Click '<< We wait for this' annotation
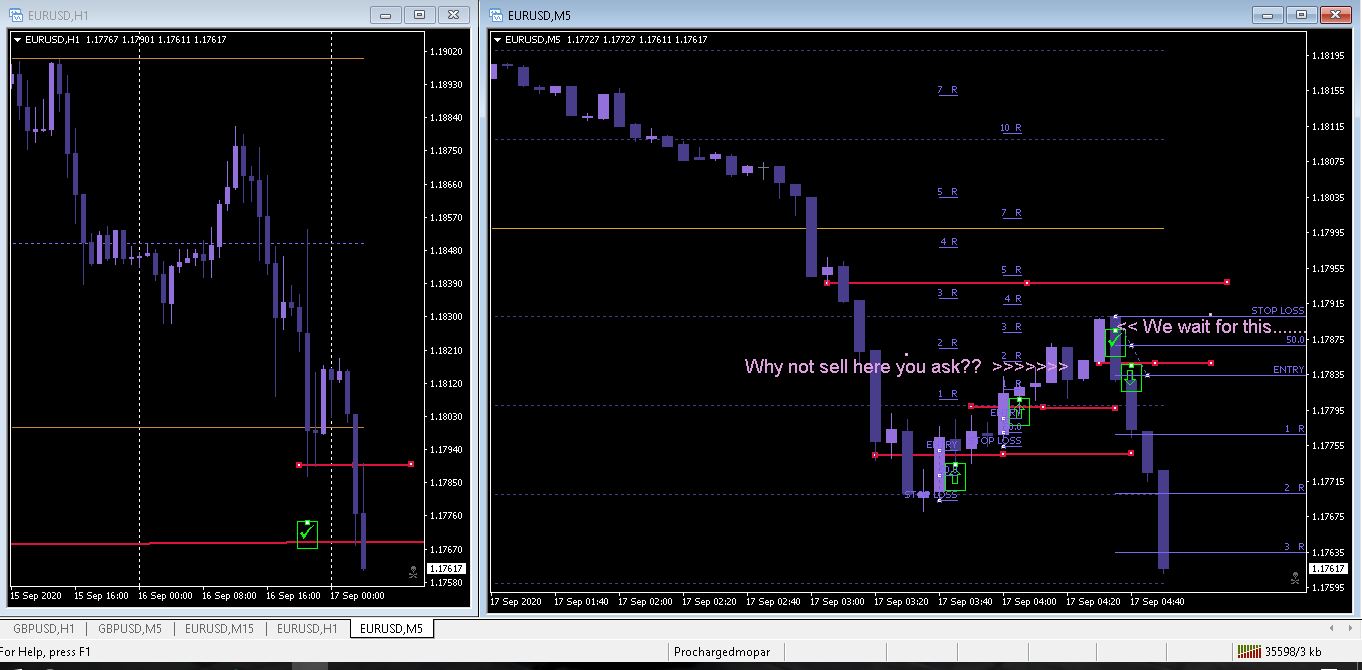 coord(1211,327)
